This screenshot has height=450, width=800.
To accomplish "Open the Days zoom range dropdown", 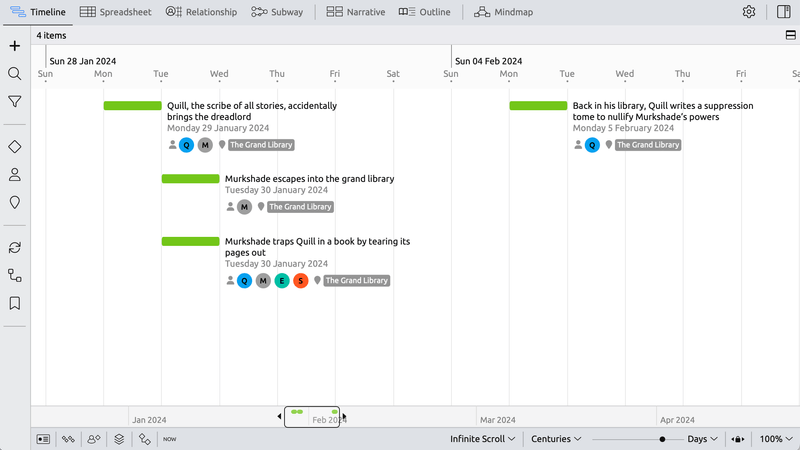I will (x=702, y=439).
